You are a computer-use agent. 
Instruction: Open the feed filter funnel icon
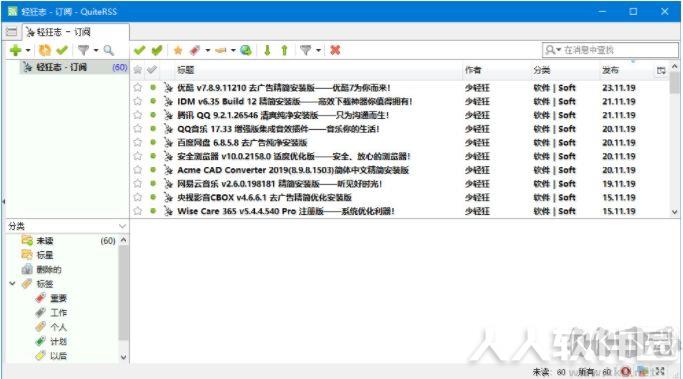pyautogui.click(x=84, y=51)
